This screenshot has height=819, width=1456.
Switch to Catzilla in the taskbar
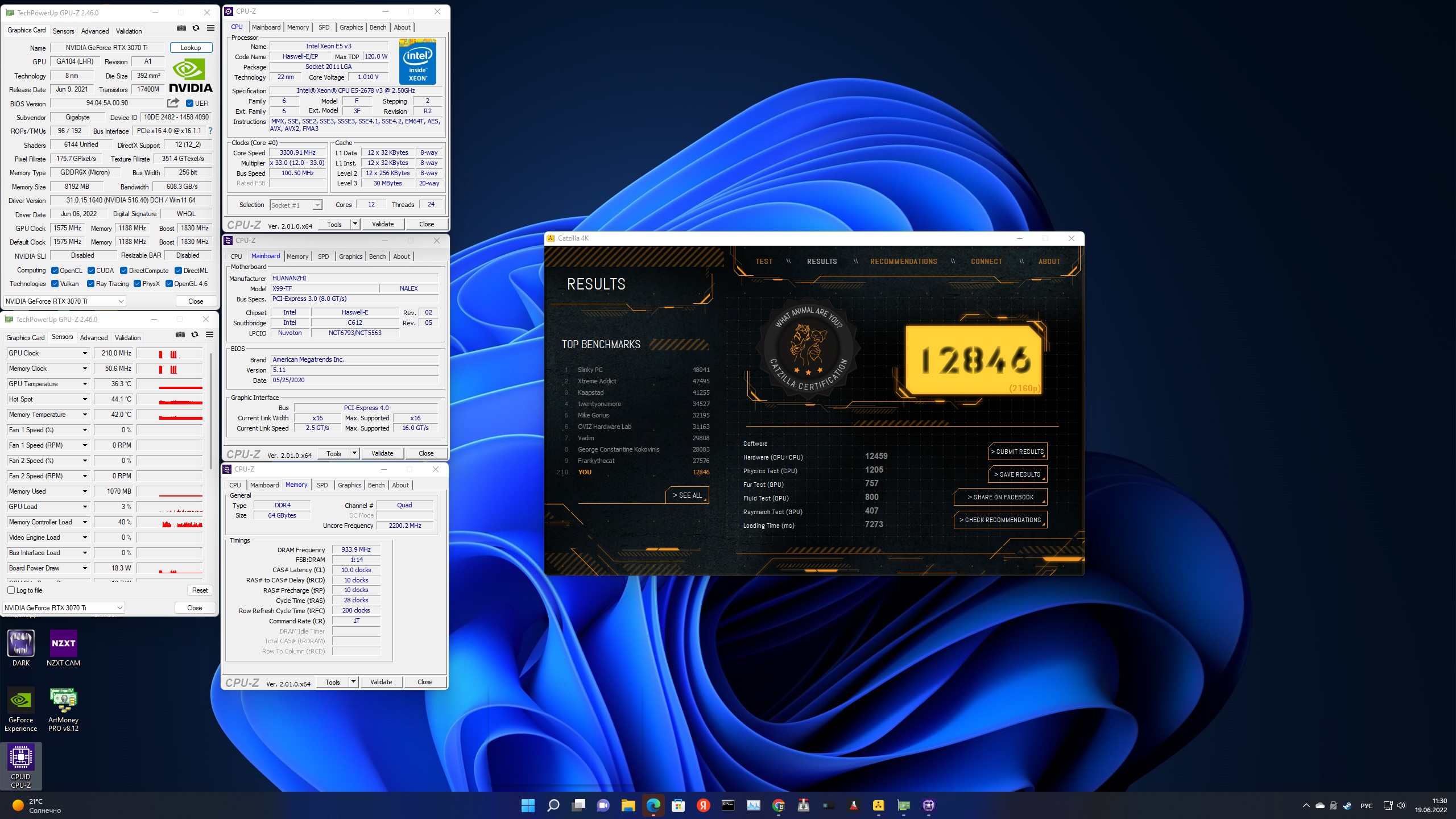pos(879,805)
